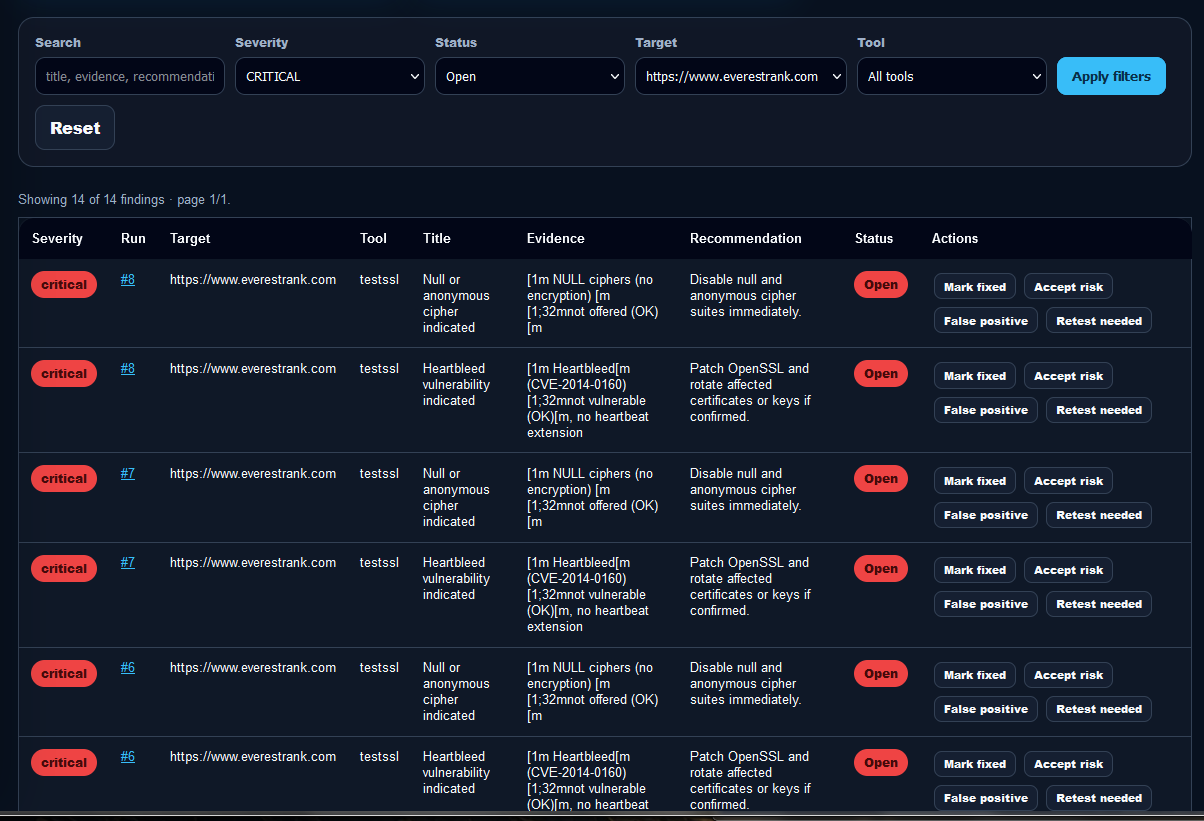The width and height of the screenshot is (1204, 821).
Task: Click Open status badge in run #6 Null cipher row
Action: click(881, 673)
